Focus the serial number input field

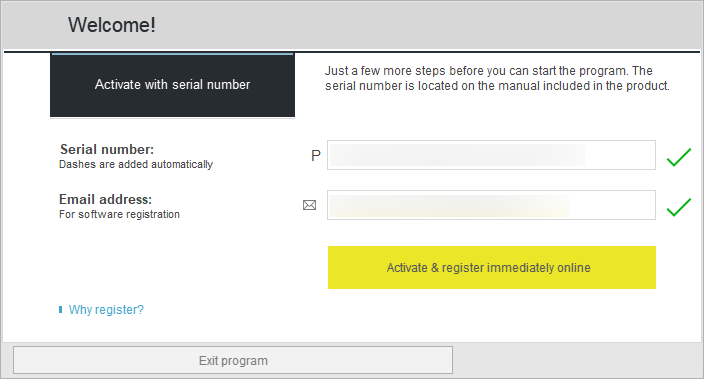click(x=491, y=155)
